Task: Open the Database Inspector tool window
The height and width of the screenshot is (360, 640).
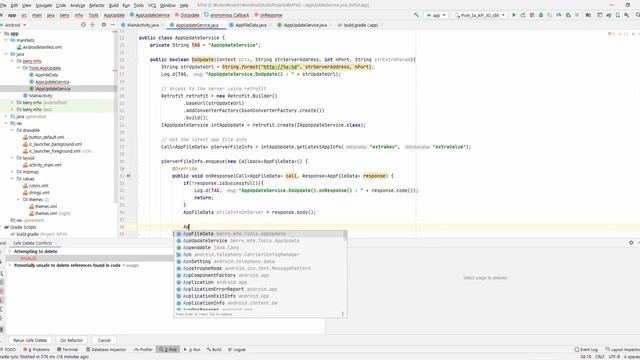Action: [x=106, y=349]
